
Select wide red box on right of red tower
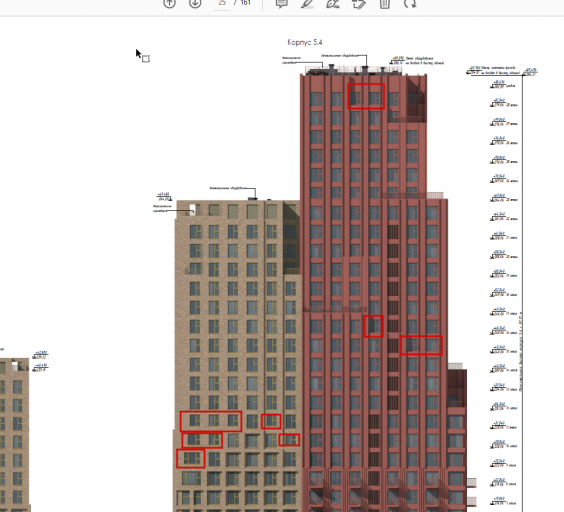(x=421, y=345)
